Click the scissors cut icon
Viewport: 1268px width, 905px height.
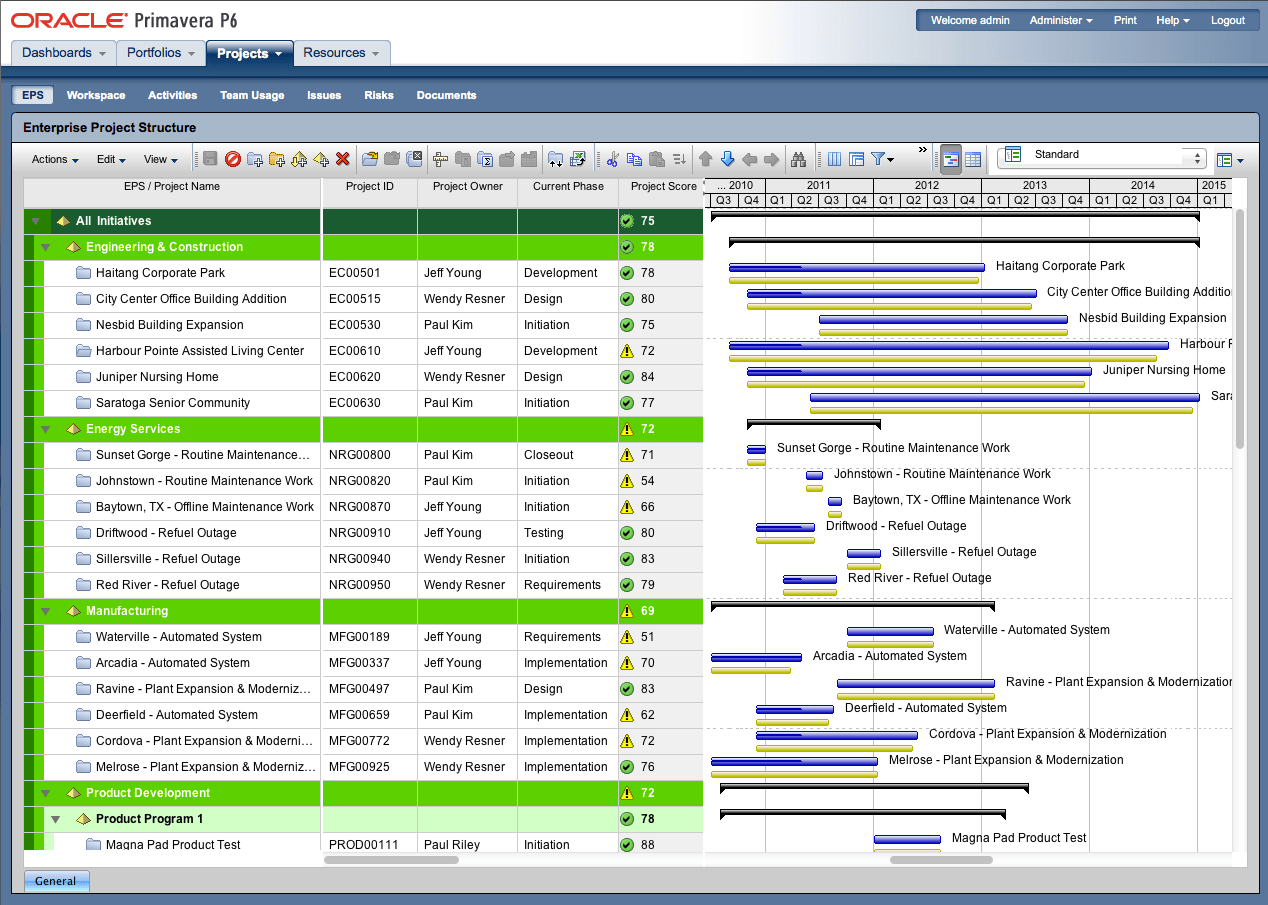click(612, 159)
